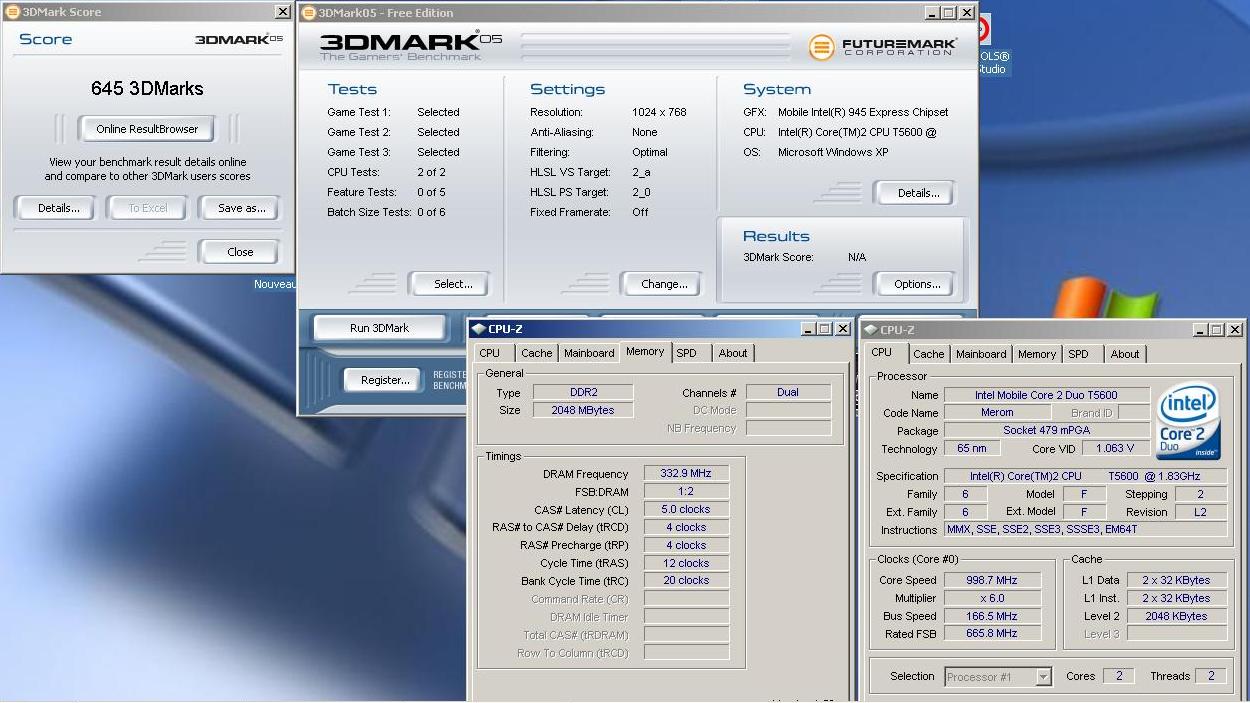Screen dimensions: 1250x703
Task: Click Resolution value 1024 x 768
Action: [659, 112]
